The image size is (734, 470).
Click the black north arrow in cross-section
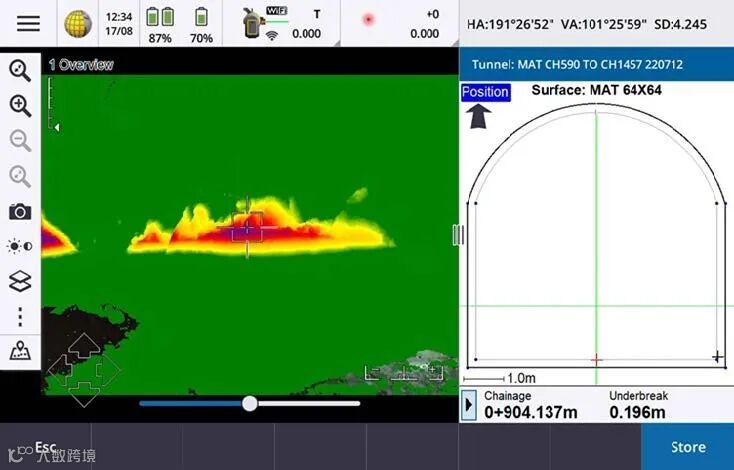tap(478, 116)
